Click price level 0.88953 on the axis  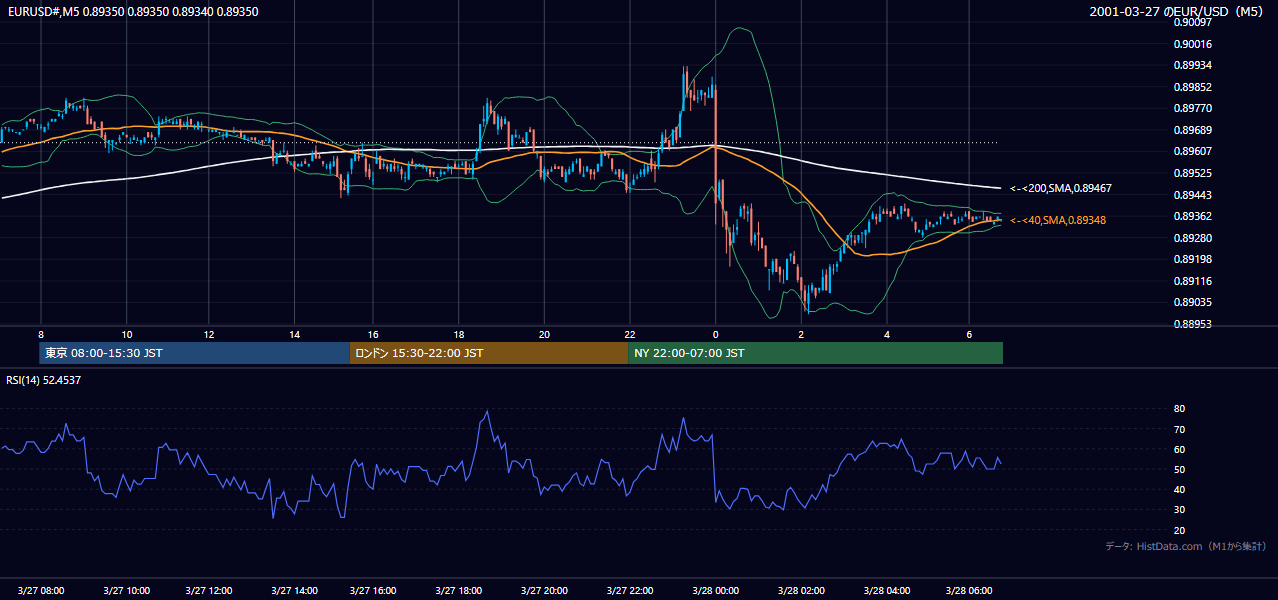(x=1193, y=324)
